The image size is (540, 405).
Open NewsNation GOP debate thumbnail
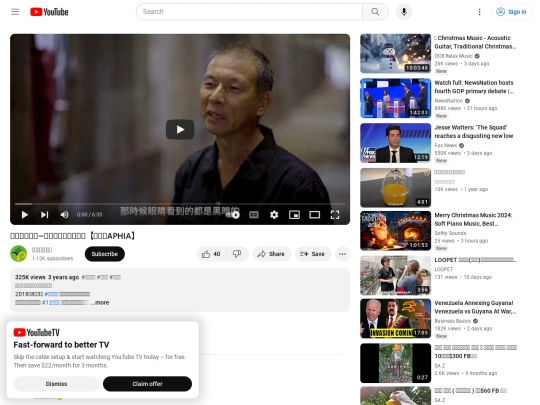[x=395, y=98]
